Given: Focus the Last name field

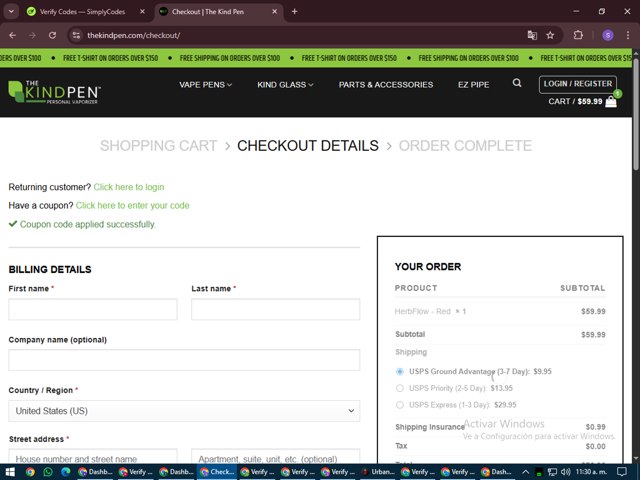Looking at the screenshot, I should pos(276,309).
